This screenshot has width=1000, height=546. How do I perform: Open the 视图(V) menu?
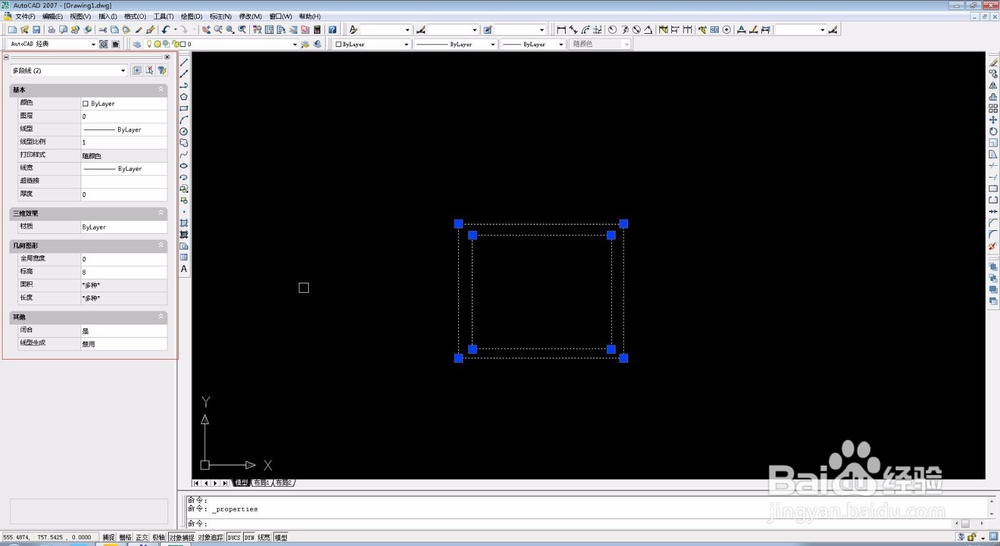[x=80, y=16]
